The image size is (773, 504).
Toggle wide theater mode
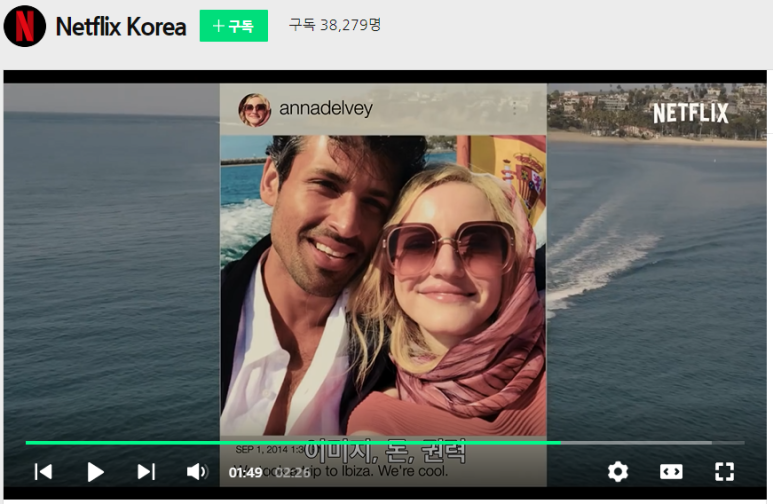pos(671,471)
